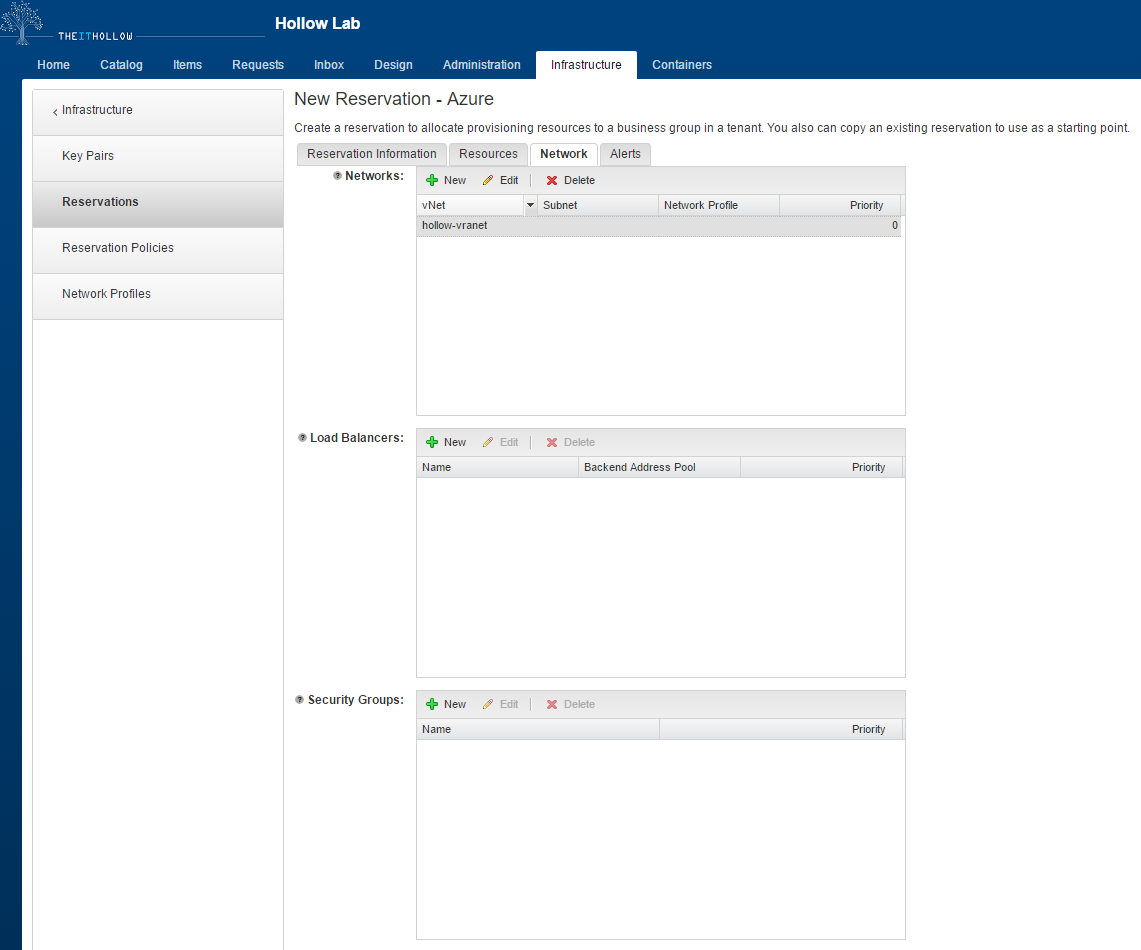Select Key Pairs in the sidebar
The height and width of the screenshot is (950, 1141).
pyautogui.click(x=88, y=156)
